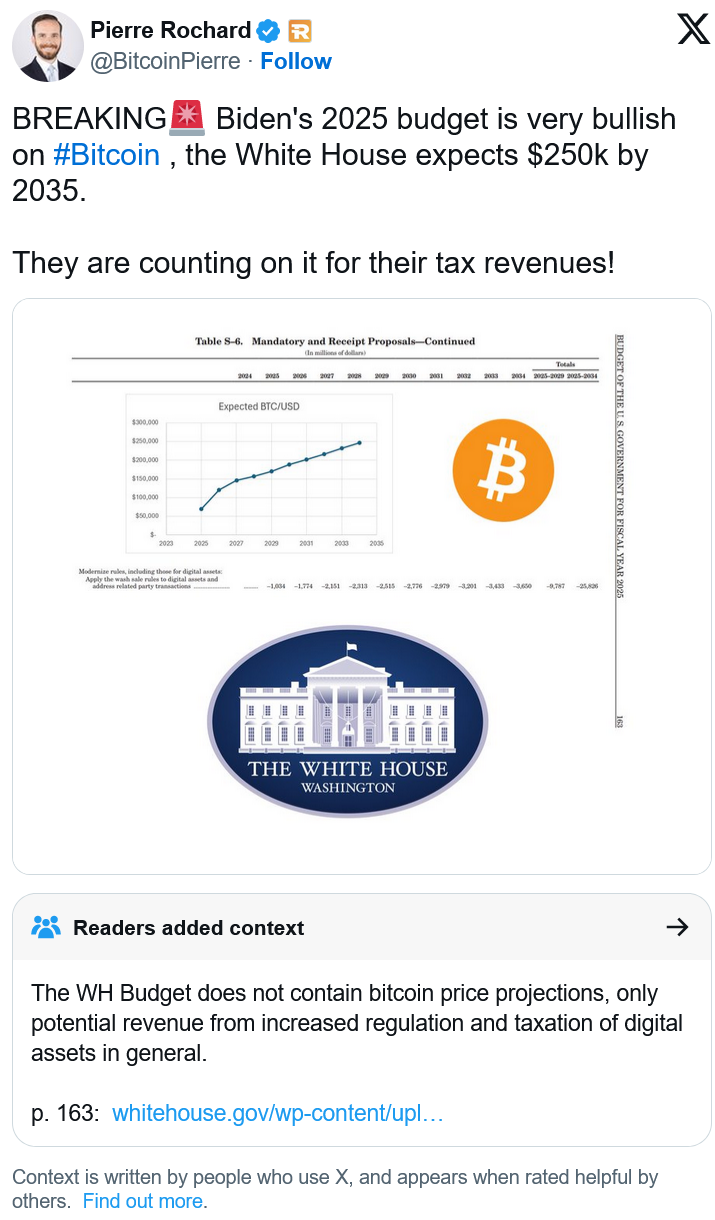Click the siren emoji after BREAKING
The image size is (715, 1220).
tap(187, 118)
